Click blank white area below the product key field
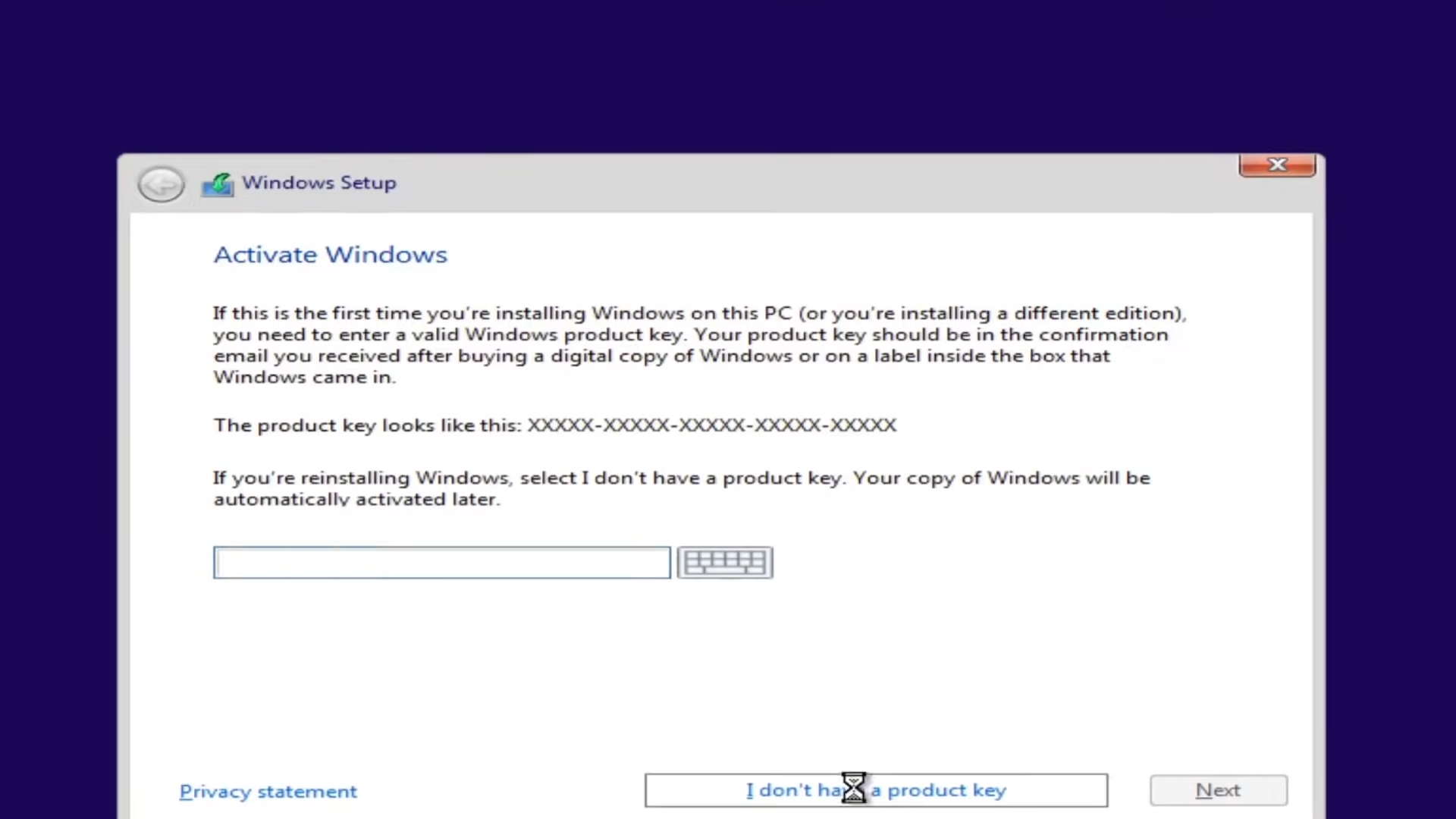 click(682, 667)
